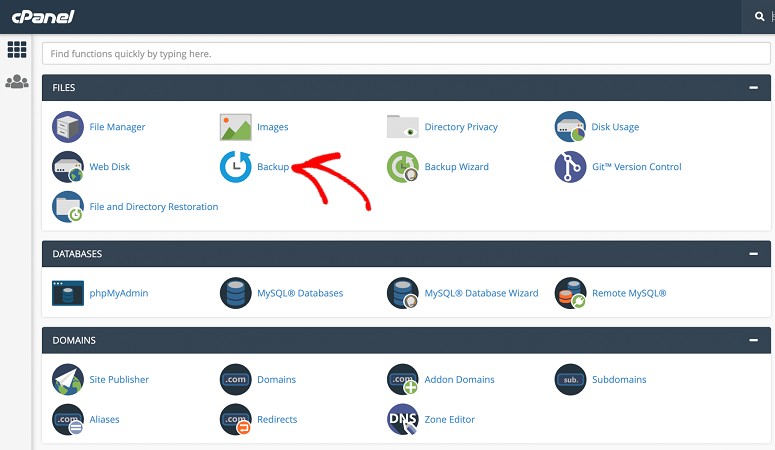Open the Subdomains link
Viewport: 775px width, 450px height.
pos(619,380)
